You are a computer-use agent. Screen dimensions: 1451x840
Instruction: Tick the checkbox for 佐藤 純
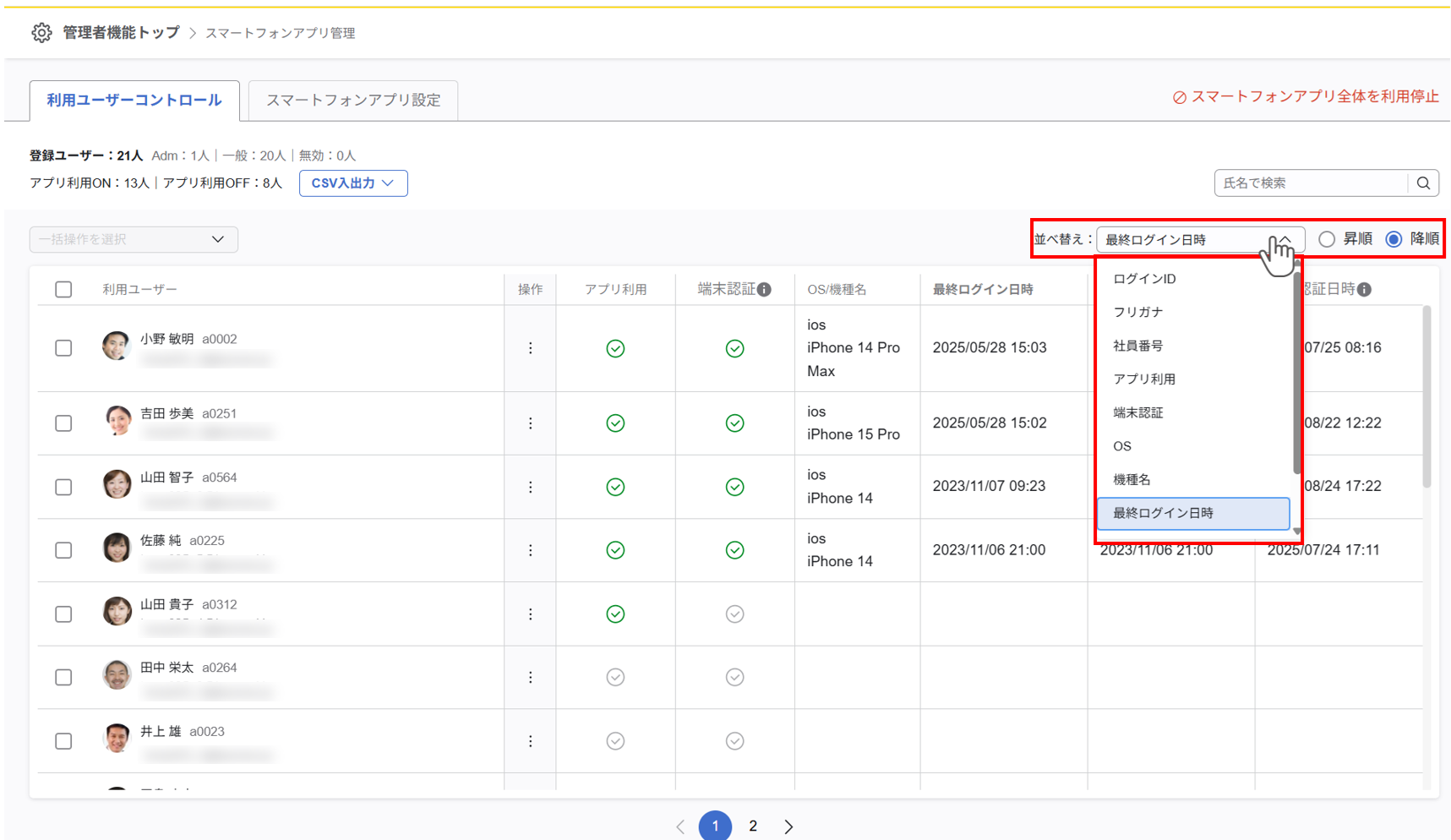[x=63, y=550]
